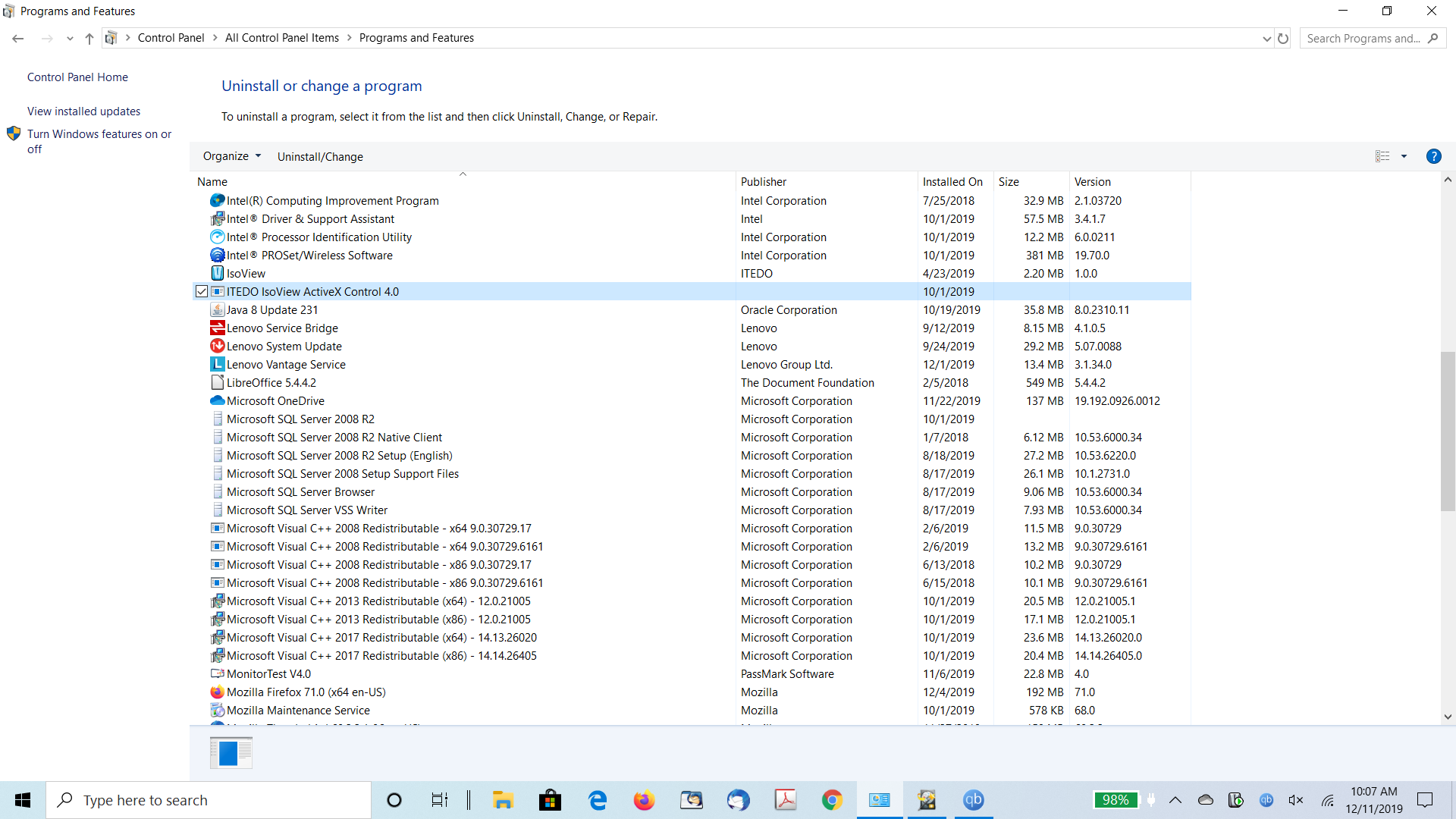Click the Lenovo System Update icon
This screenshot has width=1456, height=819.
[x=218, y=347]
